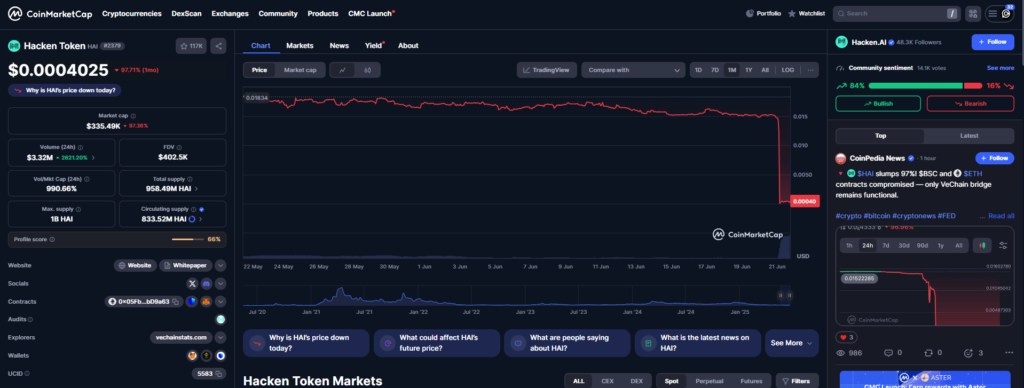Vote Bullish on community sentiment
The width and height of the screenshot is (1024, 388).
[x=878, y=103]
